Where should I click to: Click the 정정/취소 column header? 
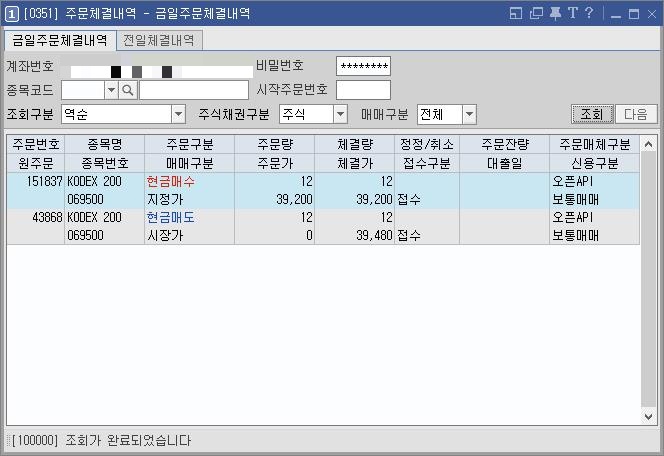click(x=427, y=144)
